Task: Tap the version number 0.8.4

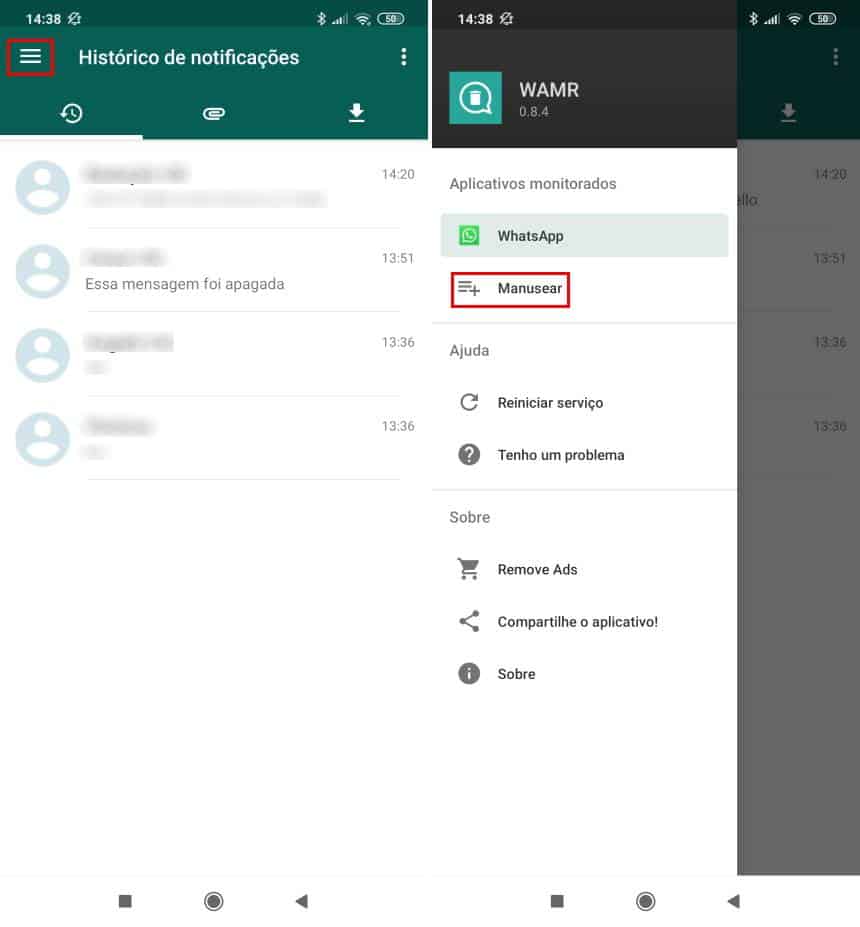Action: coord(534,112)
